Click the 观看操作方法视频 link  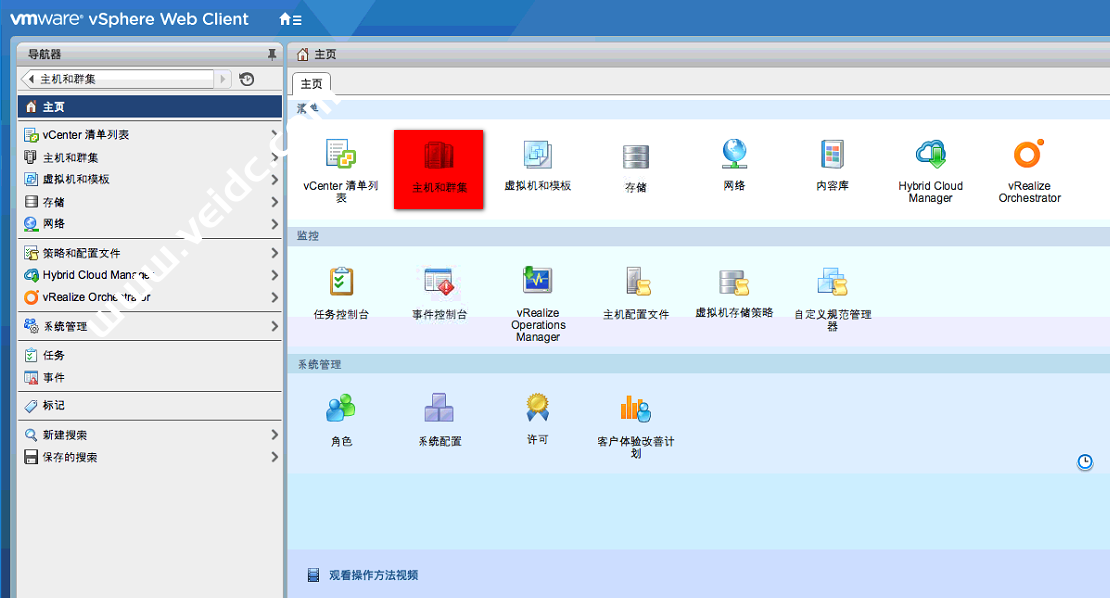[x=373, y=575]
